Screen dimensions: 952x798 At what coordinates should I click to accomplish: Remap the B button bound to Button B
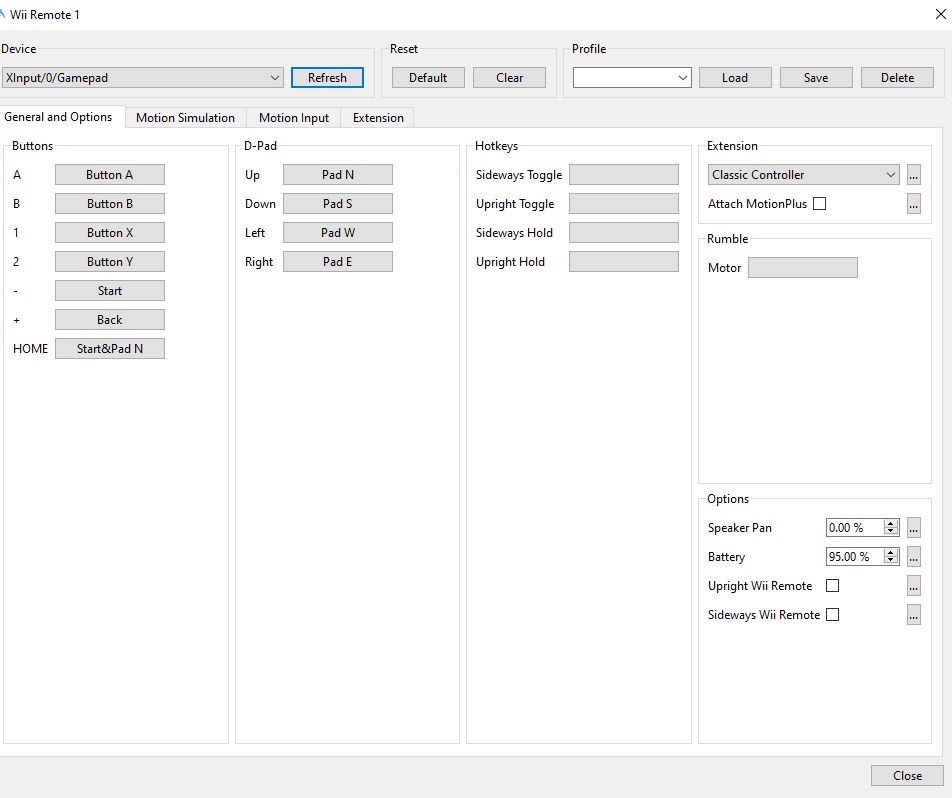click(110, 204)
